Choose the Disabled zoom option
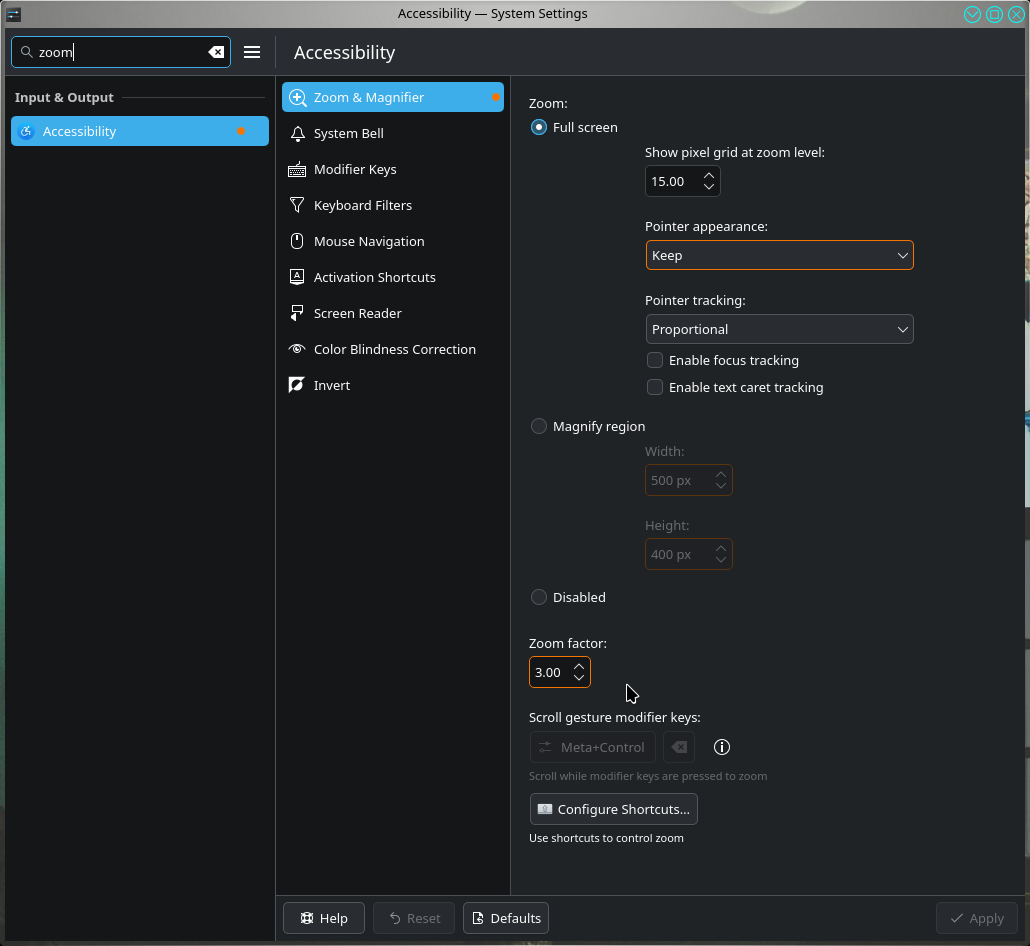Viewport: 1030px width, 946px height. point(539,597)
